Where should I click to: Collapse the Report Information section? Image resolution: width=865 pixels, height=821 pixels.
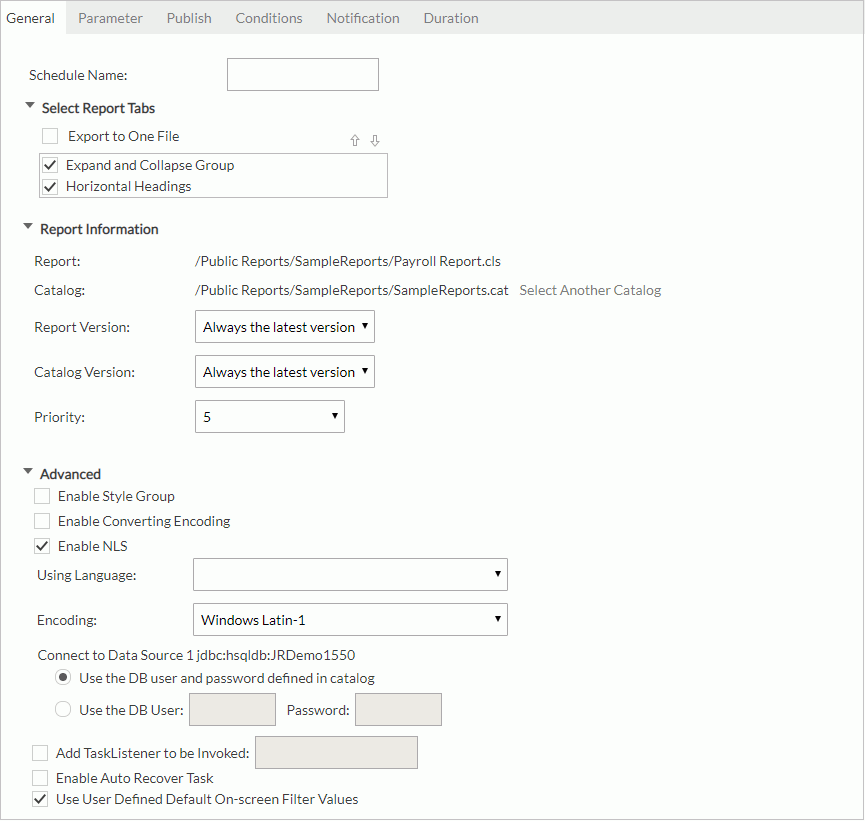pos(28,228)
